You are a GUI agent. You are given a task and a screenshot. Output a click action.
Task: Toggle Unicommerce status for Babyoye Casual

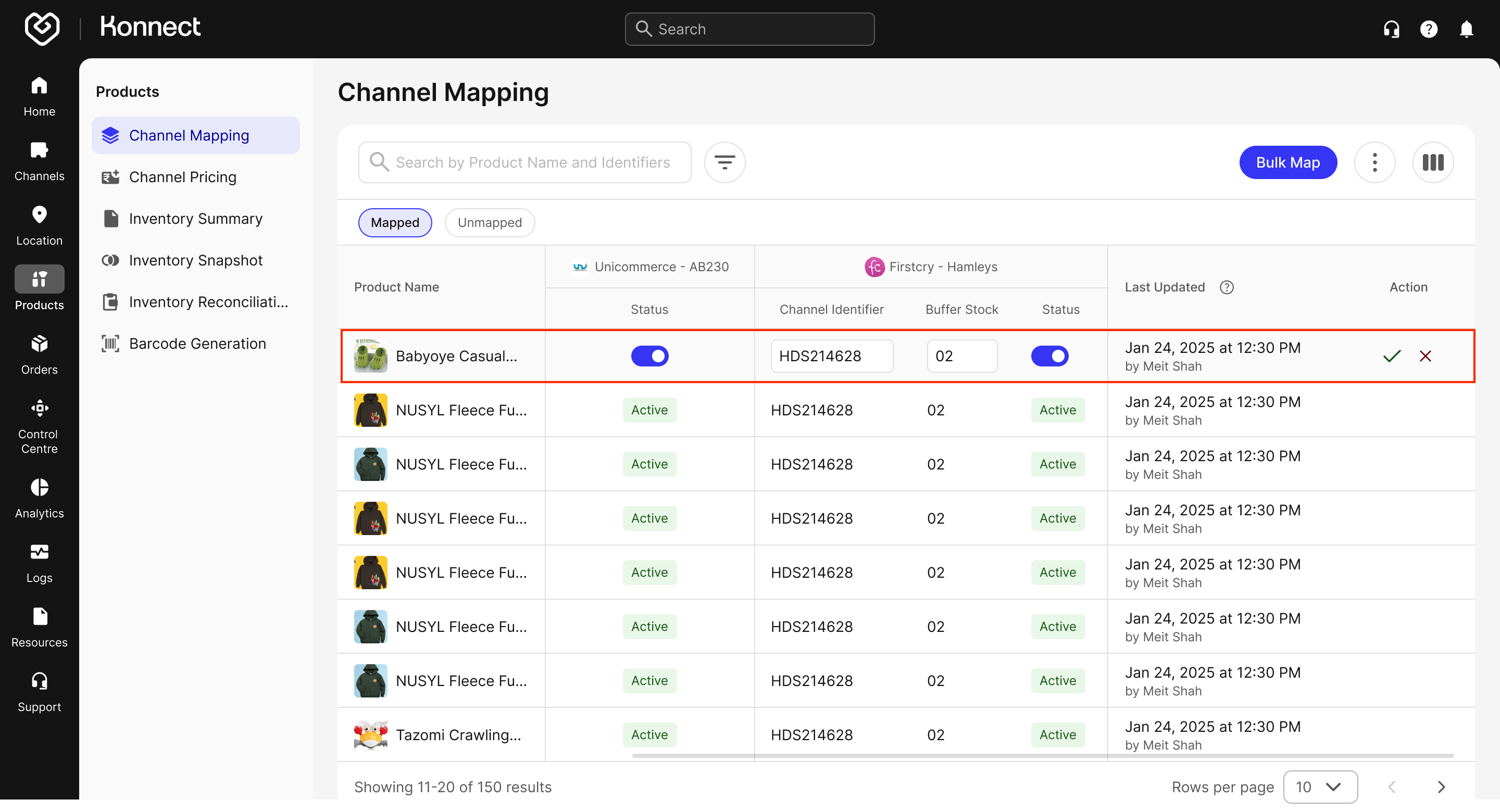coord(649,356)
